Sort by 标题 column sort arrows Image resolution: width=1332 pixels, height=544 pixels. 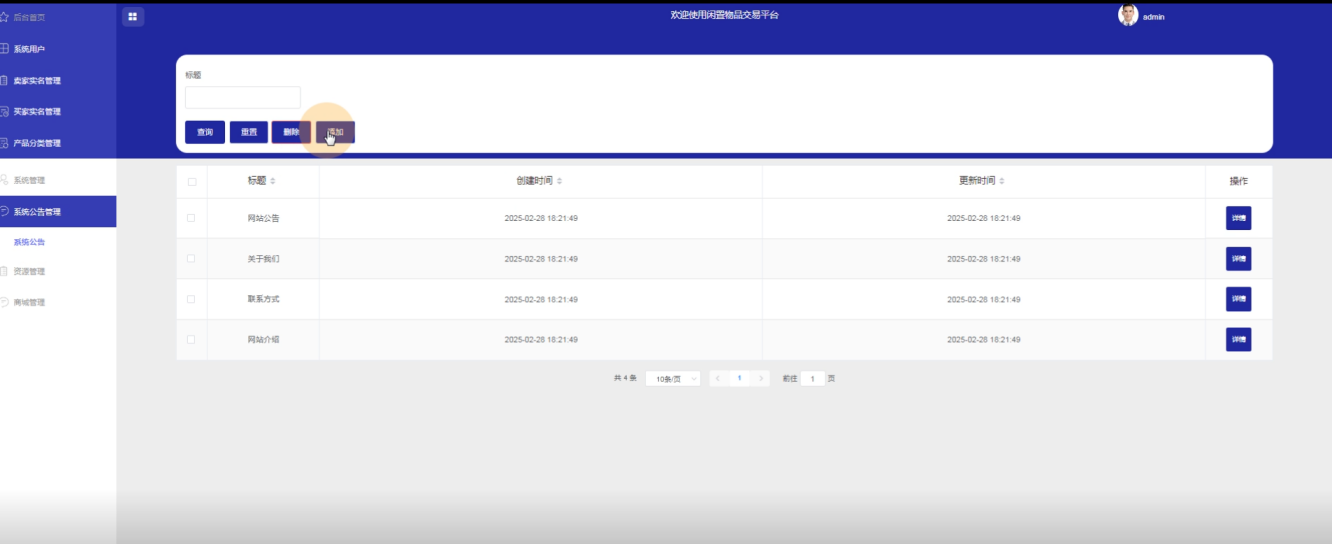click(273, 181)
